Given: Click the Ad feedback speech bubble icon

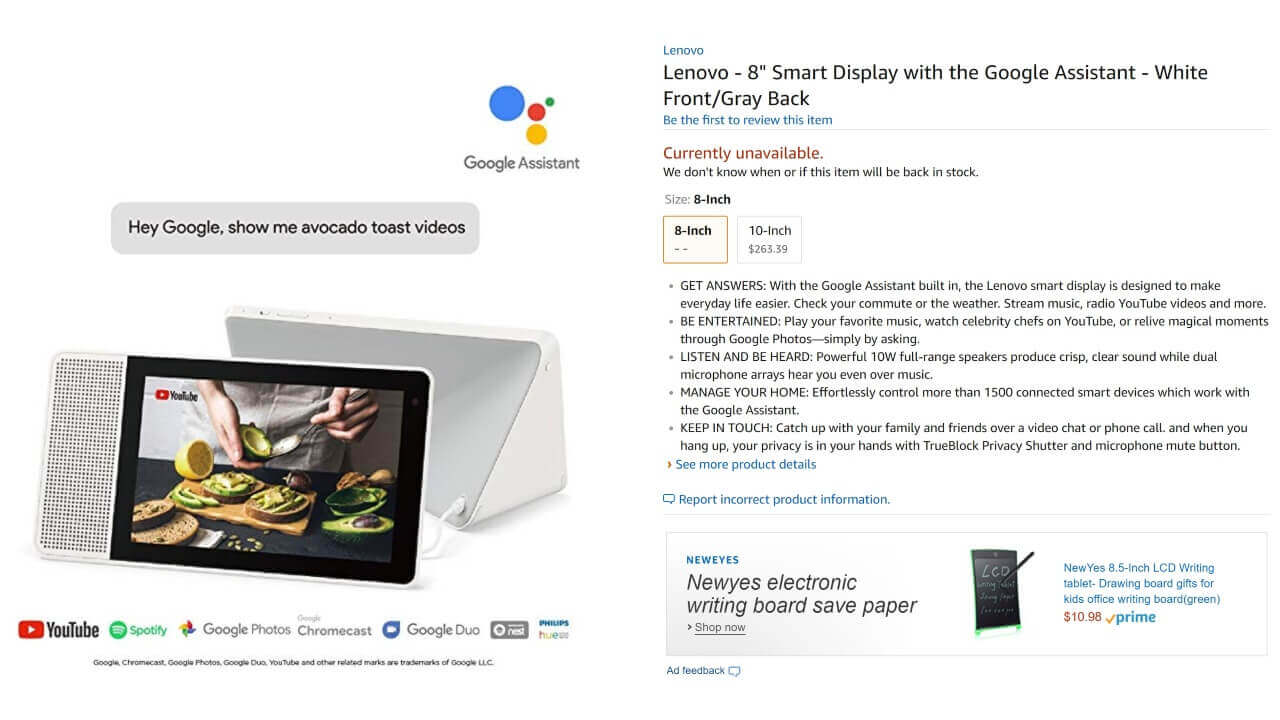Looking at the screenshot, I should click(735, 671).
